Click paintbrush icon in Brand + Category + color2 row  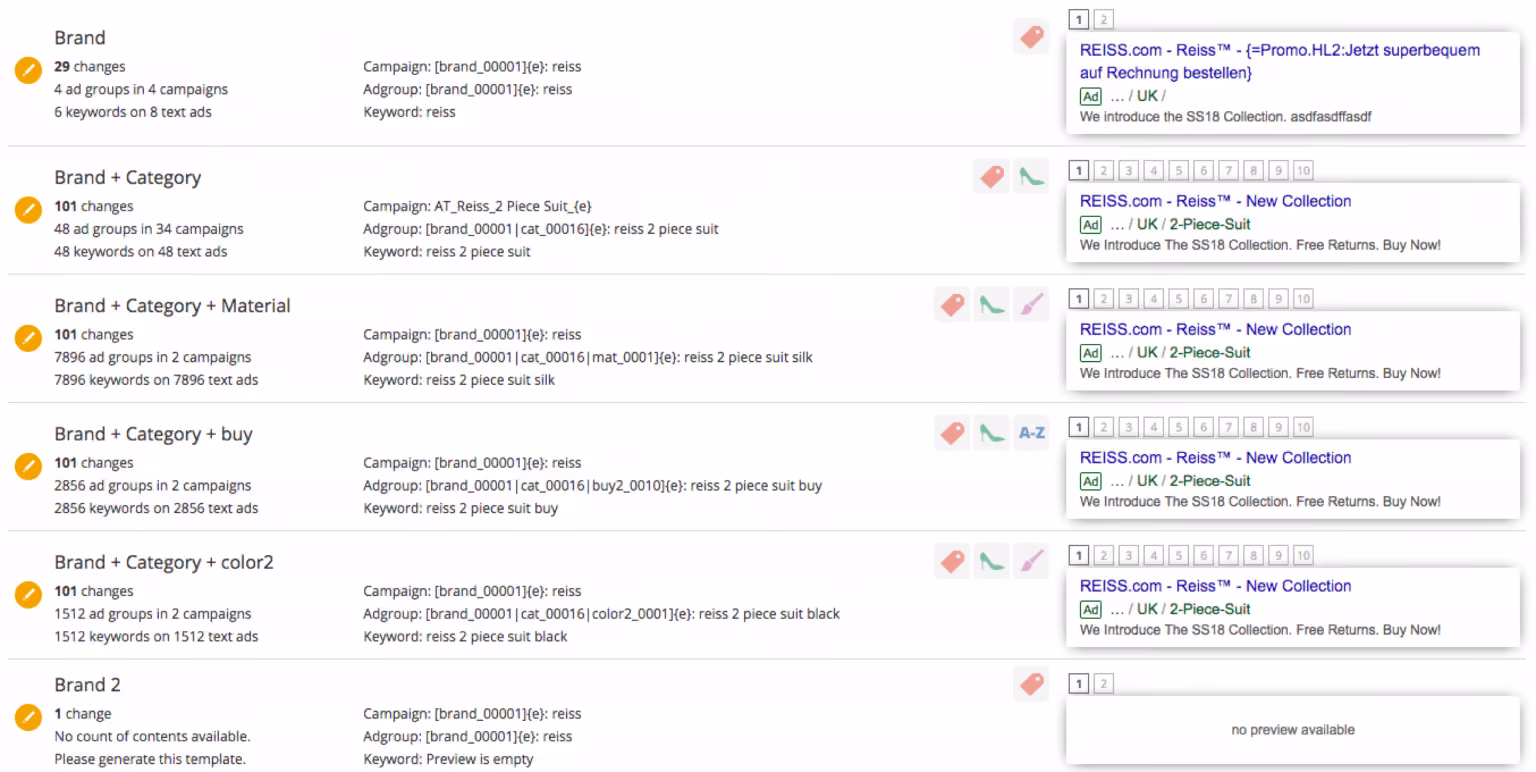pos(1031,561)
